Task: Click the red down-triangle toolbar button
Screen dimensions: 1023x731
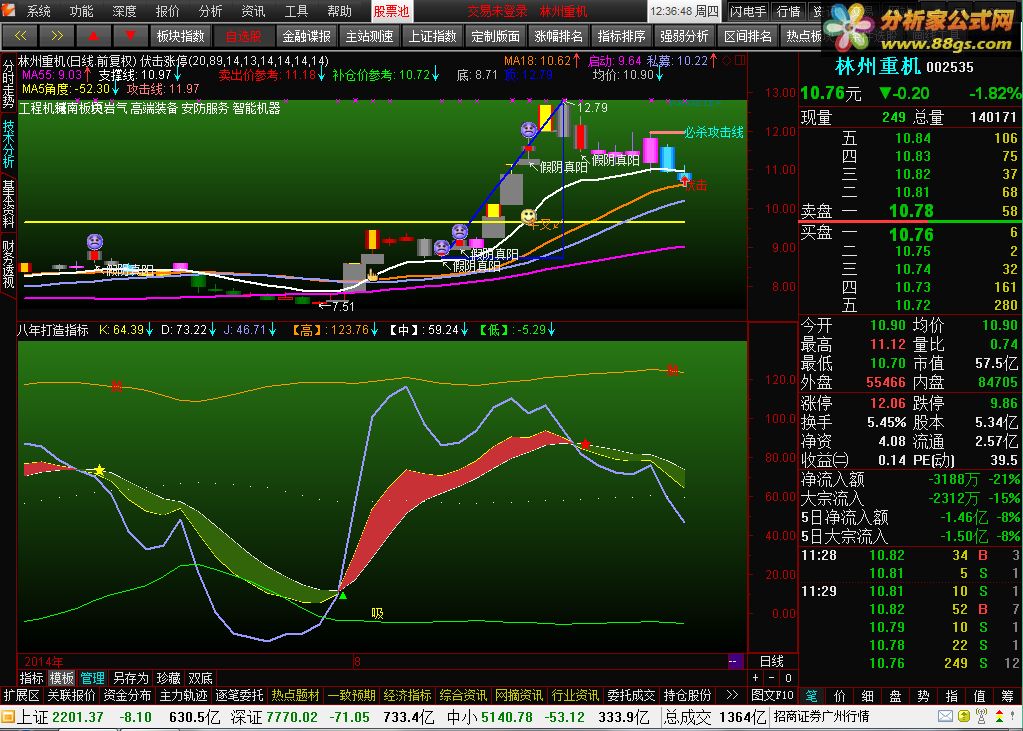Action: click(130, 36)
